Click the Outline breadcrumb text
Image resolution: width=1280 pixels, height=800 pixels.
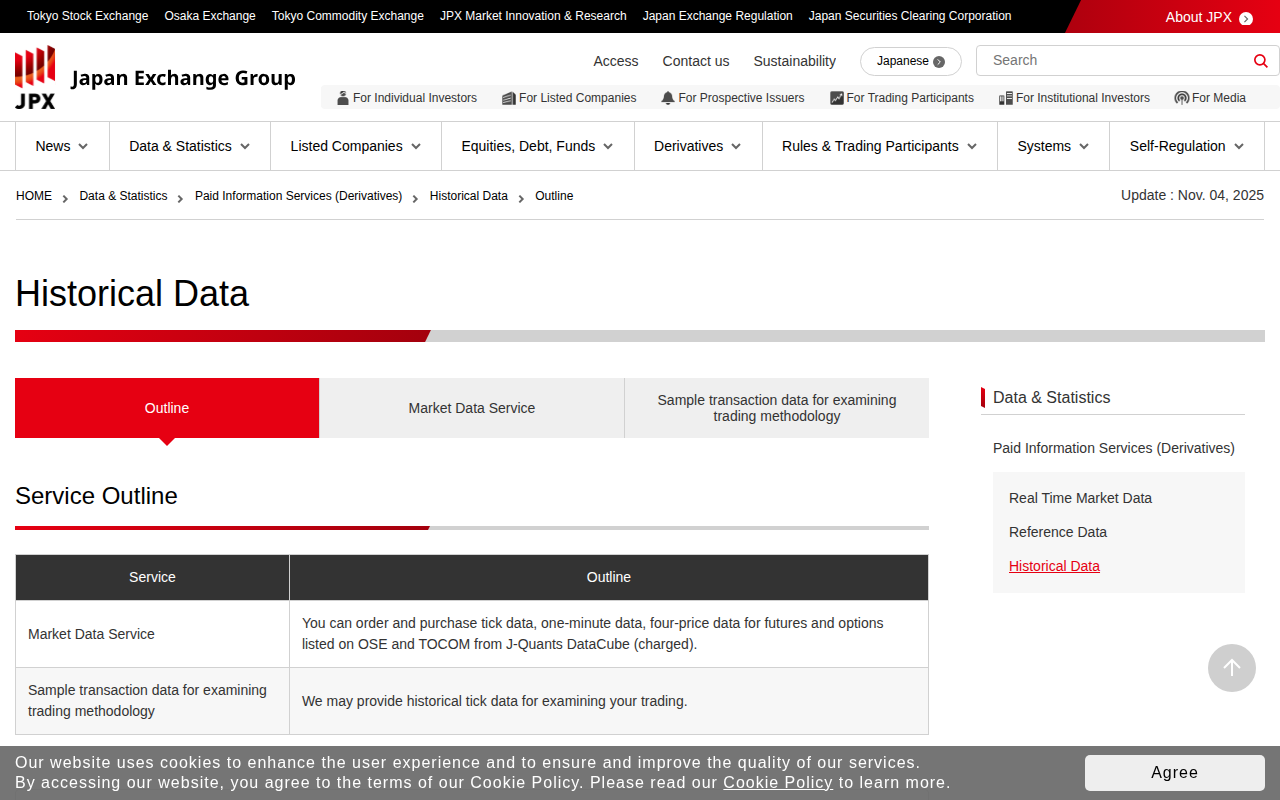[x=554, y=196]
